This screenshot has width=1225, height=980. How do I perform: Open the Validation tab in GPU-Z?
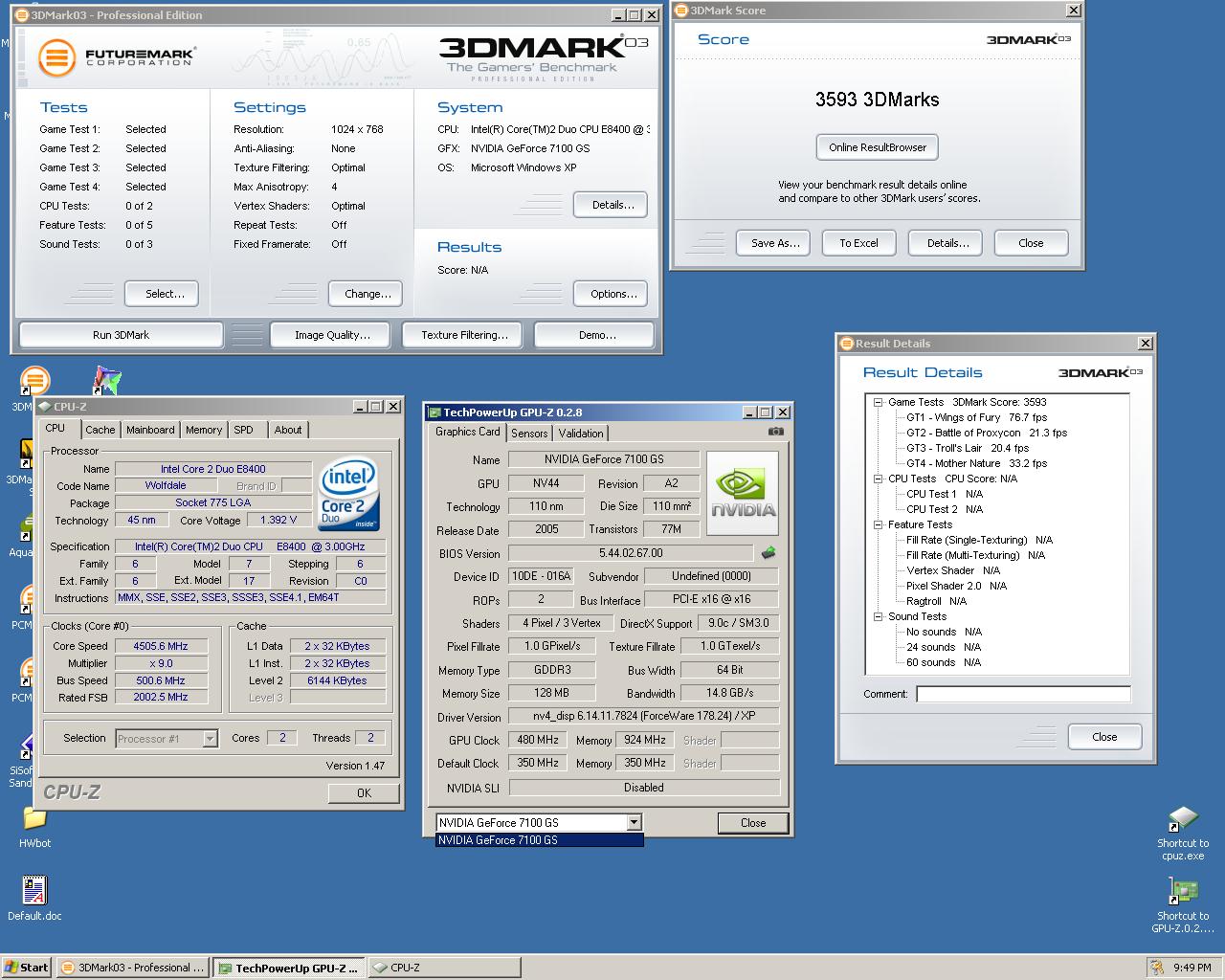coord(581,433)
